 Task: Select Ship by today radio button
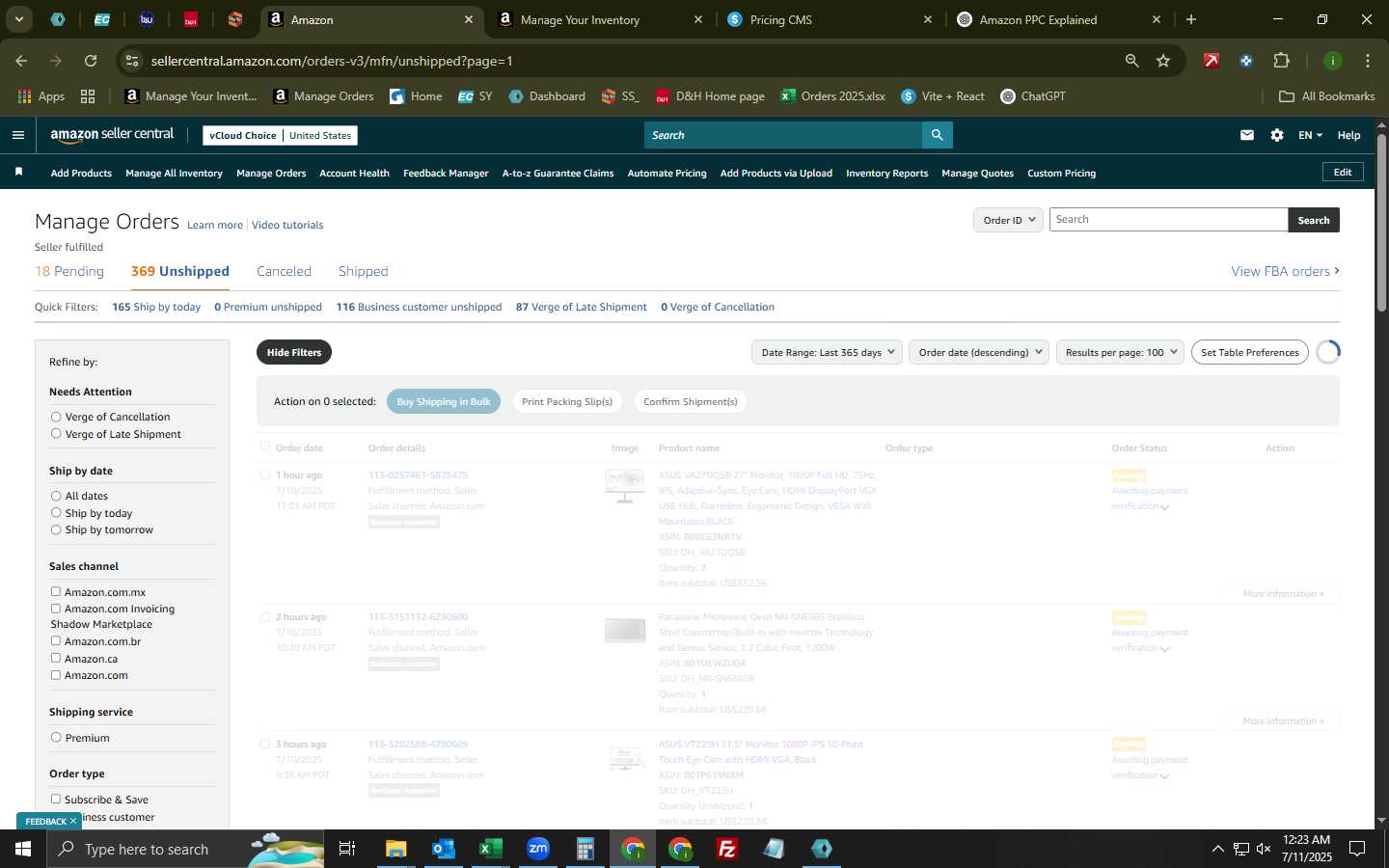pyautogui.click(x=56, y=512)
